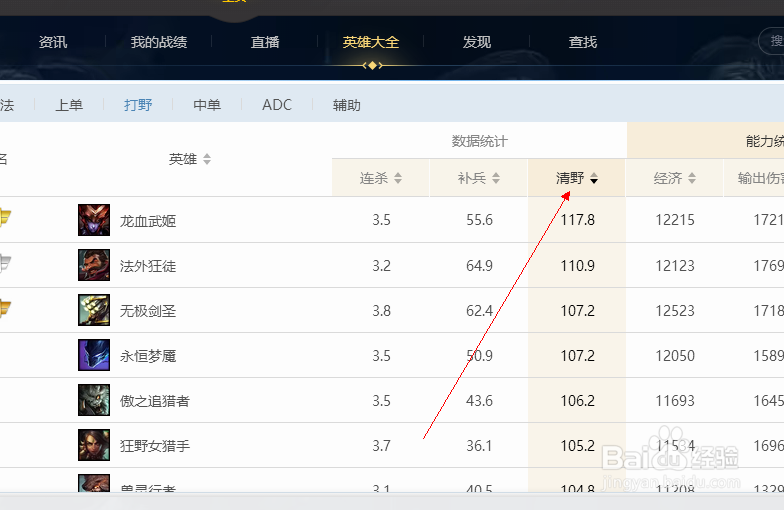
Task: Open hero name 永恒梦魇
Action: pyautogui.click(x=148, y=356)
